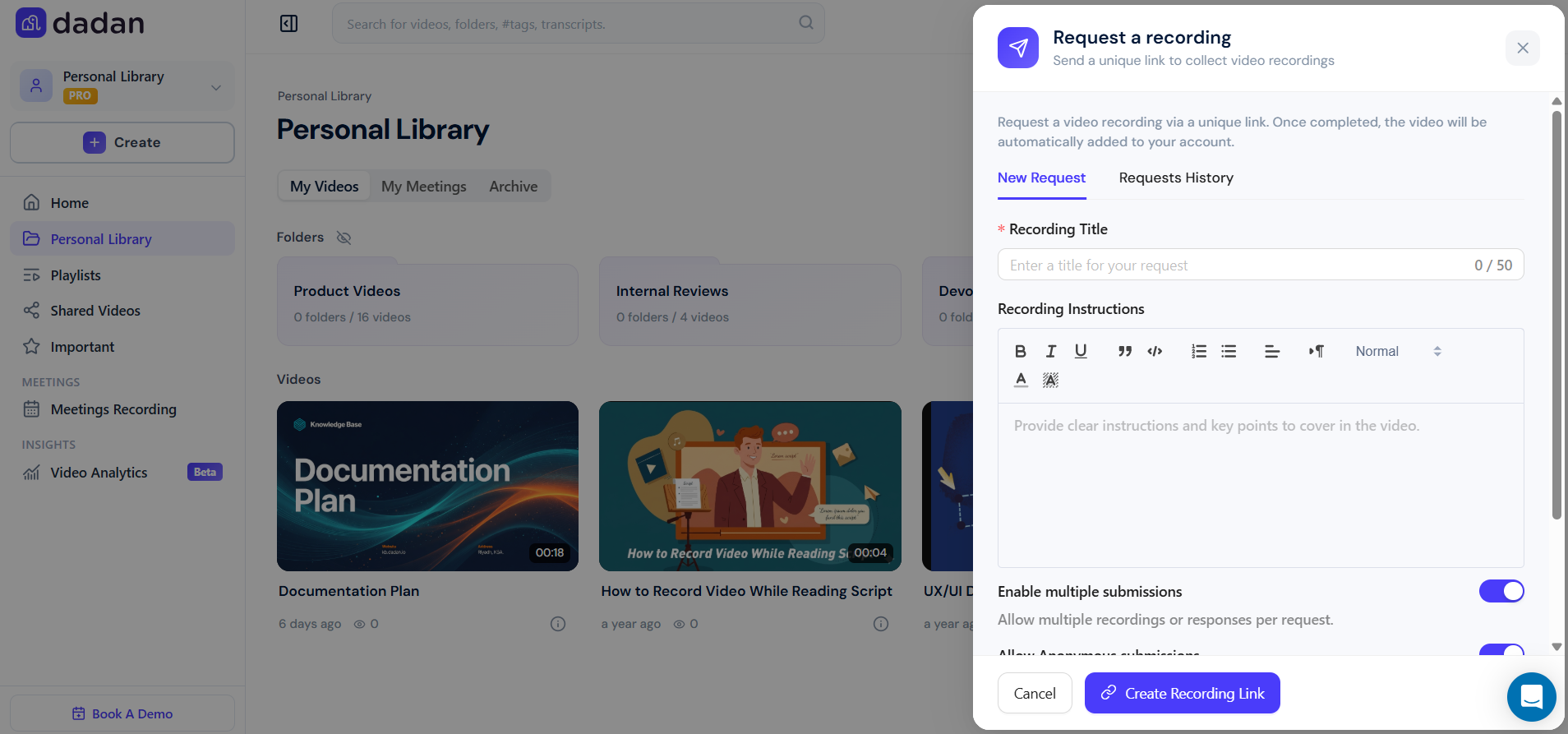1568x734 pixels.
Task: Toggle Allow Anonymous submissions switch
Action: click(1501, 650)
